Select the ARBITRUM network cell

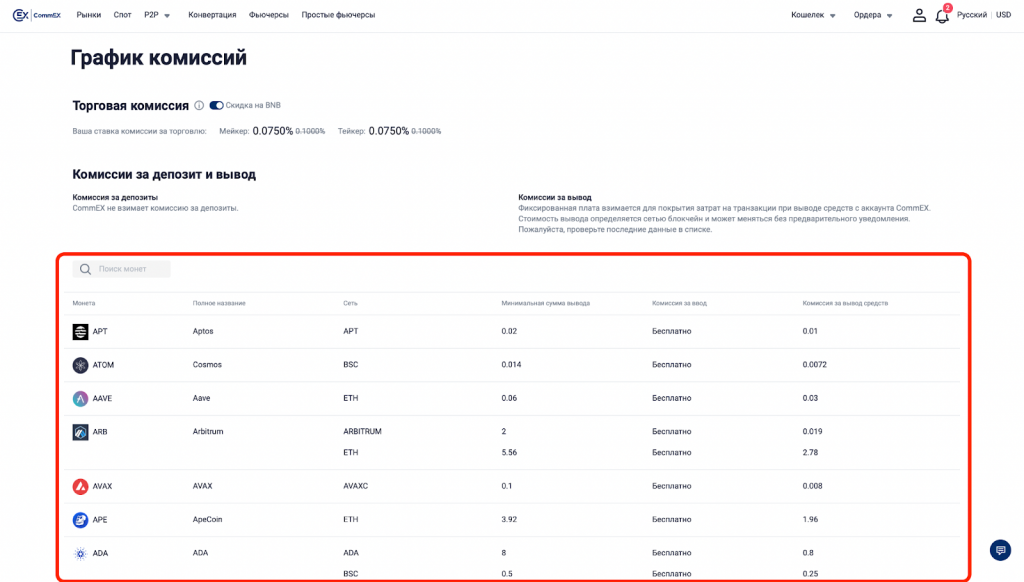coord(362,431)
